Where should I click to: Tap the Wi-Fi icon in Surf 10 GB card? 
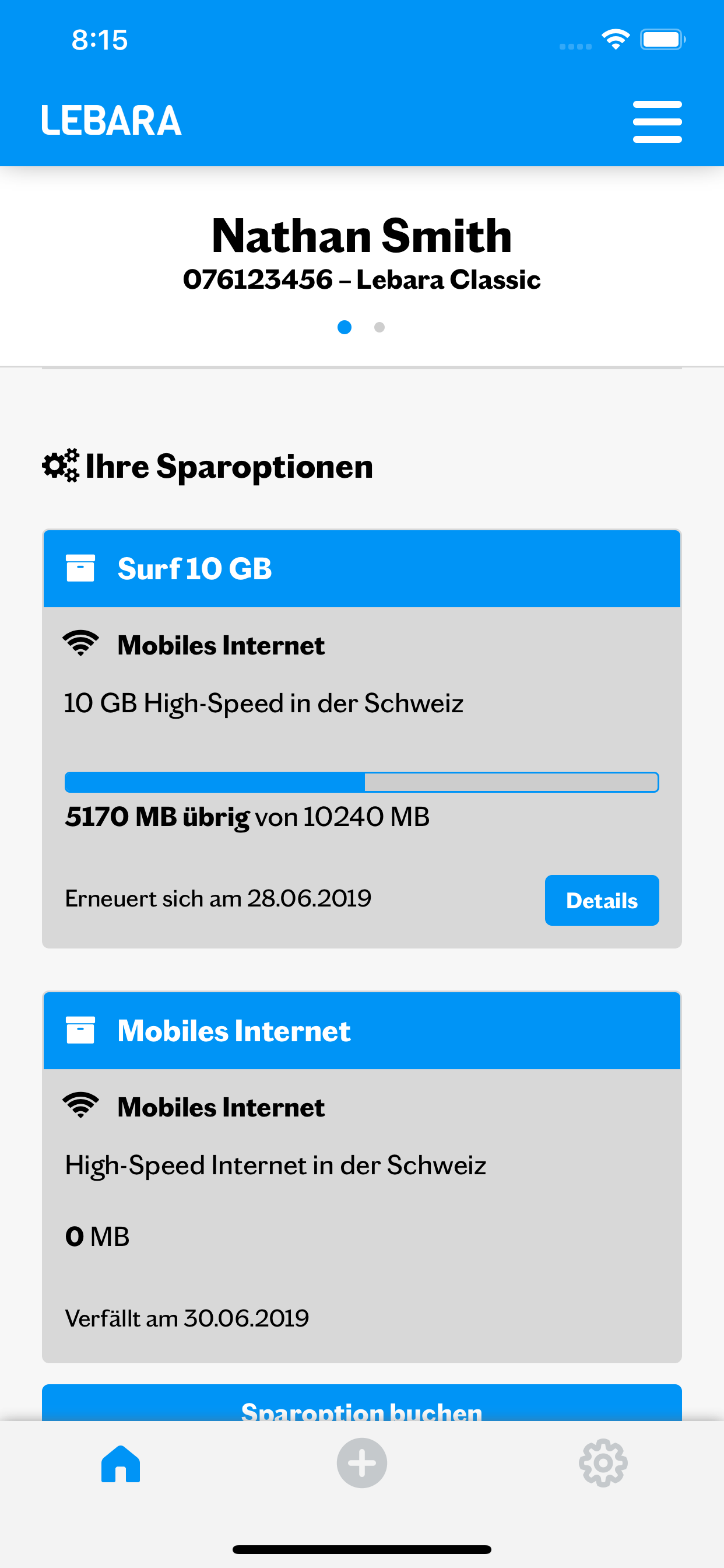pos(80,644)
